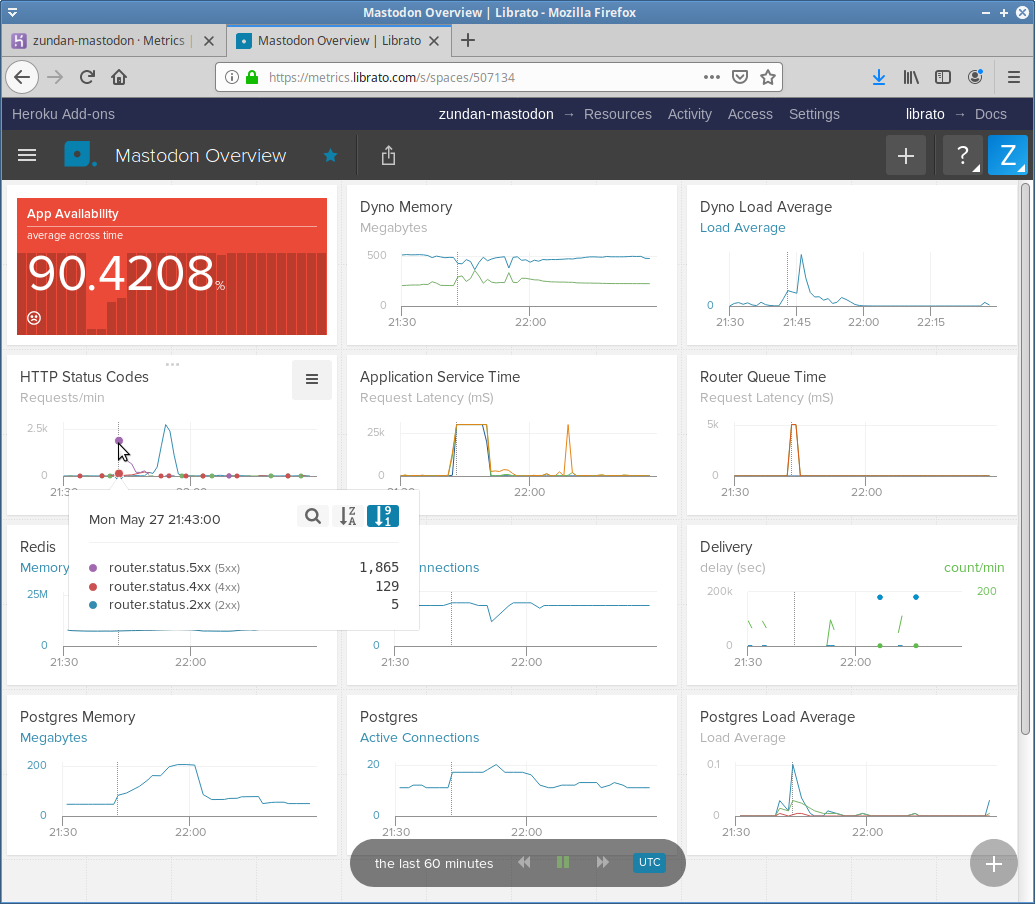Click the red 4xx legend color dot

pos(93,587)
